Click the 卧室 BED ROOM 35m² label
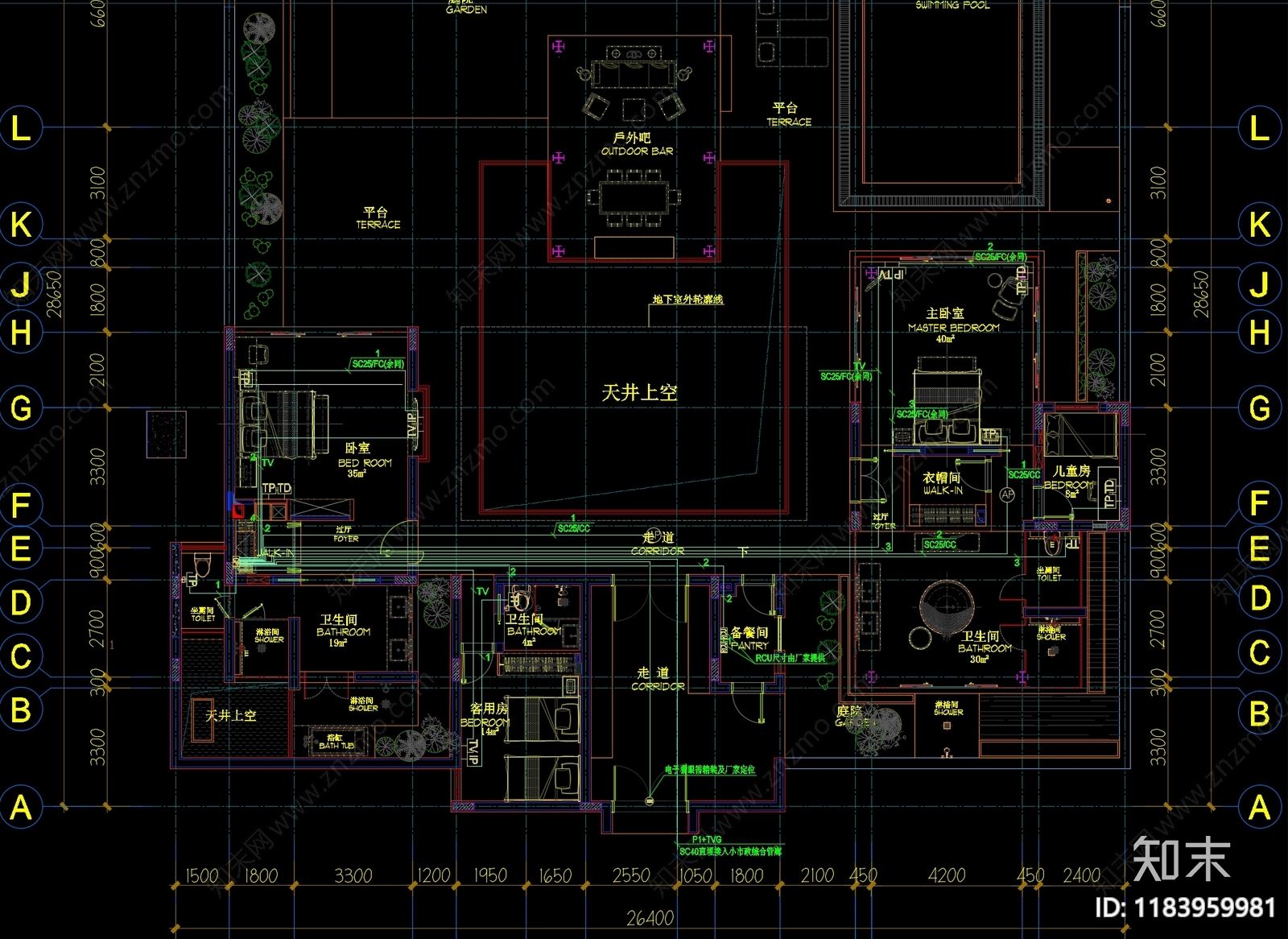 pos(364,460)
